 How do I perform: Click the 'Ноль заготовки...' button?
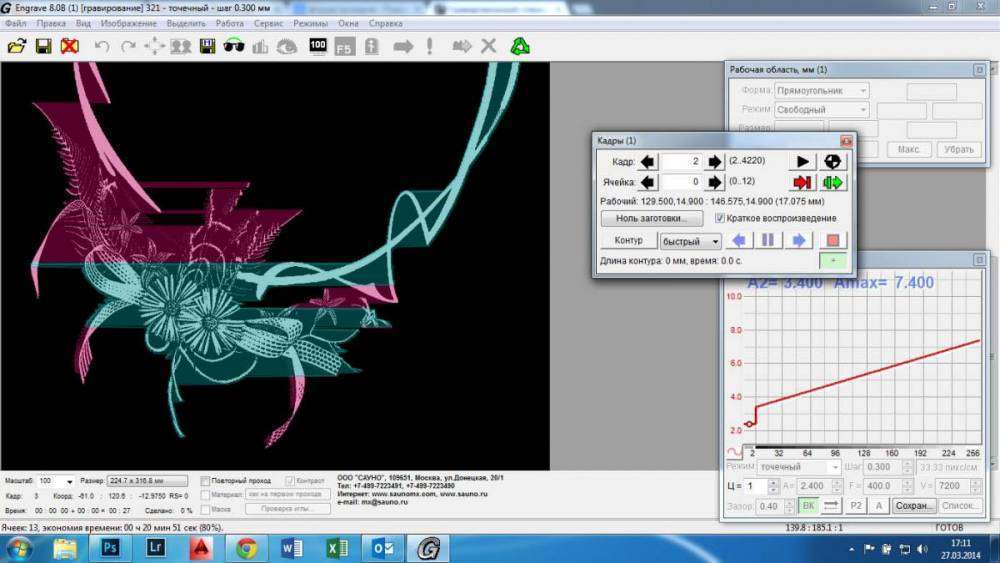point(651,218)
